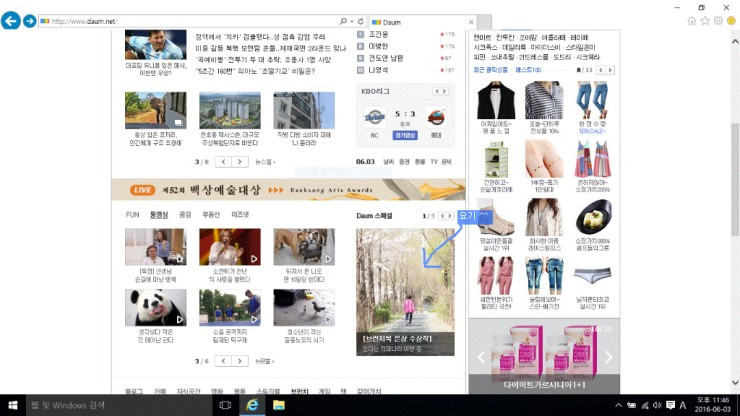740x416 pixels.
Task: Click the smiley feedback icon
Action: coord(731,21)
